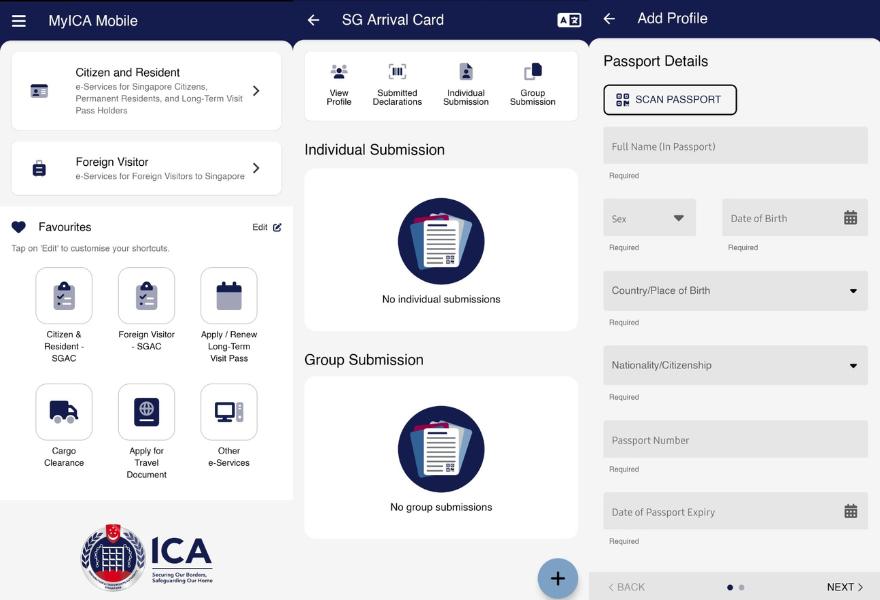The image size is (880, 600).
Task: Edit the Favourites shortcuts
Action: click(x=267, y=227)
